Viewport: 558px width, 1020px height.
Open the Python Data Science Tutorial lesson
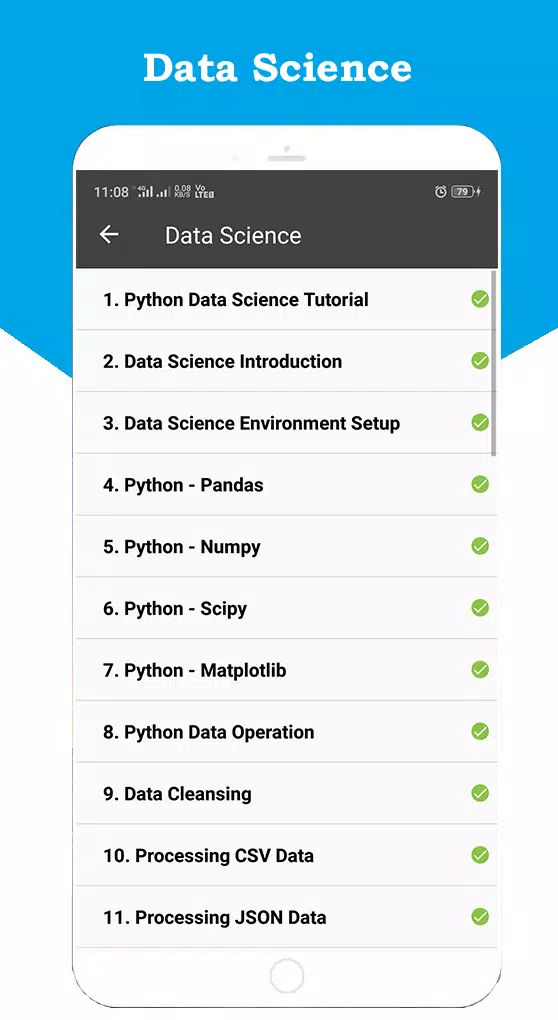click(286, 299)
